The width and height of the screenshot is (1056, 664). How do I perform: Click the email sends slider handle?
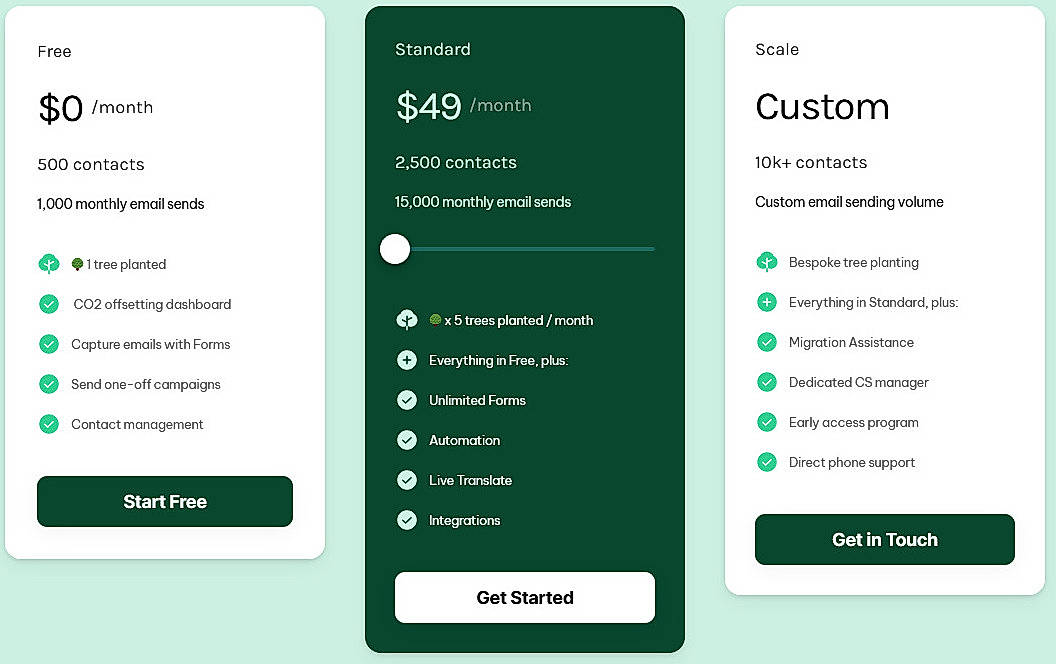click(394, 248)
